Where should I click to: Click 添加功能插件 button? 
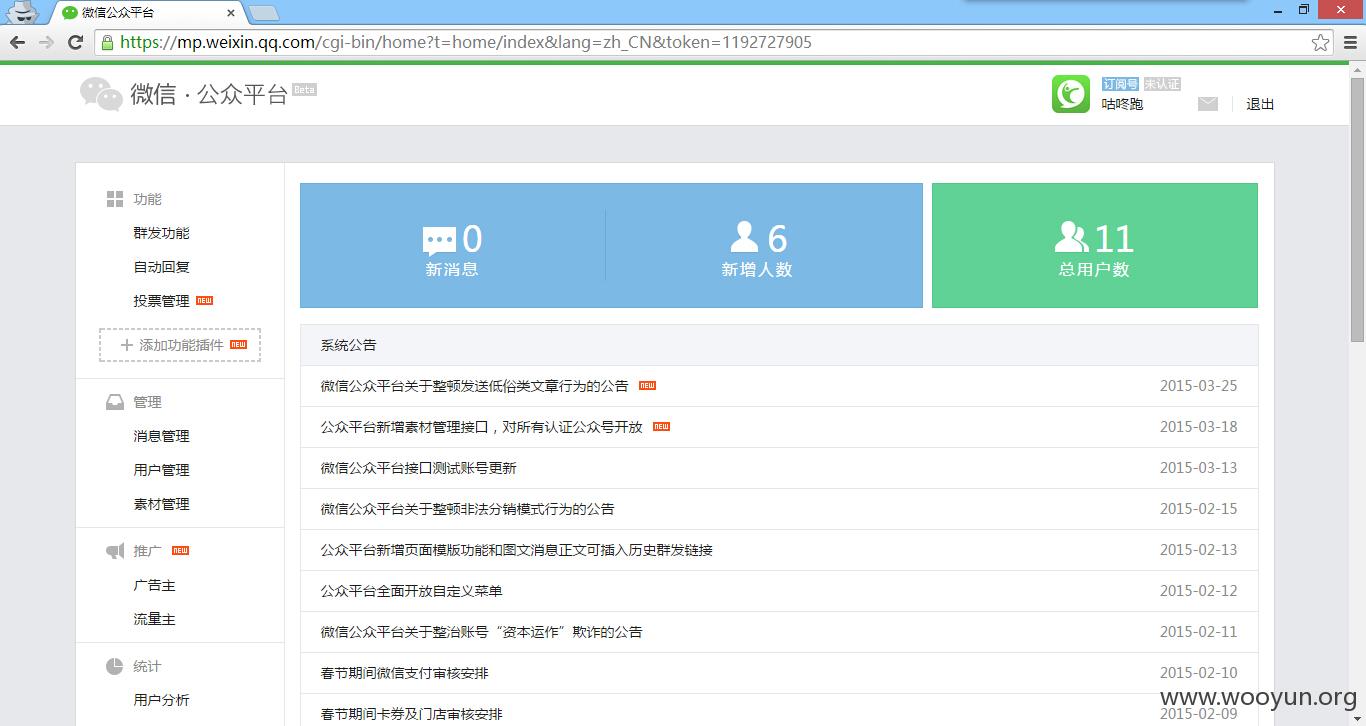(180, 345)
